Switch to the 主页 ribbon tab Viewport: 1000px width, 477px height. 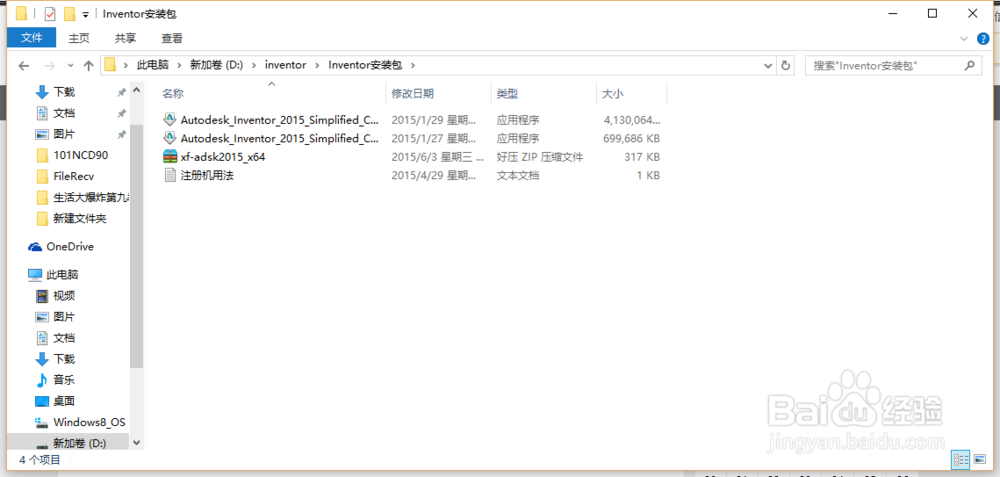click(x=79, y=38)
